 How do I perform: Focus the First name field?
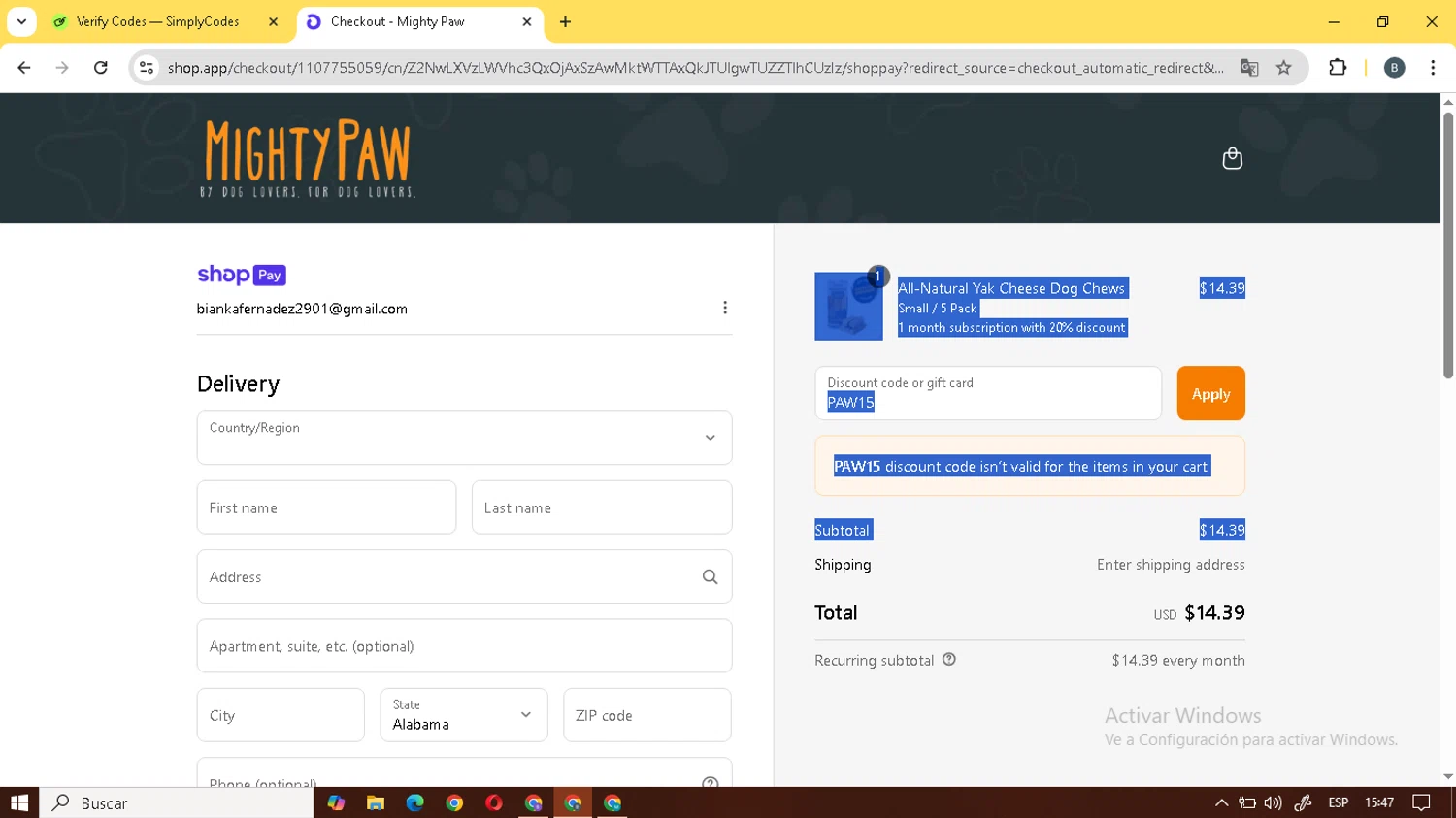pos(326,507)
